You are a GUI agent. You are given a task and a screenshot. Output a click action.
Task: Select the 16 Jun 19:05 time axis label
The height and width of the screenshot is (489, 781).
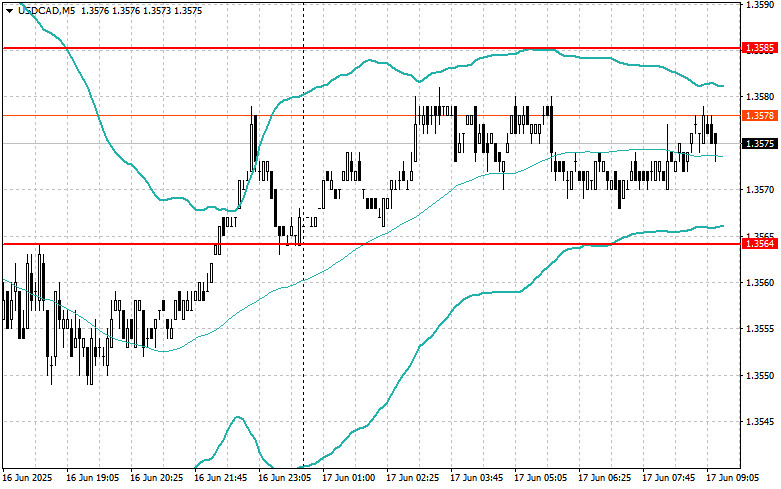pyautogui.click(x=93, y=478)
